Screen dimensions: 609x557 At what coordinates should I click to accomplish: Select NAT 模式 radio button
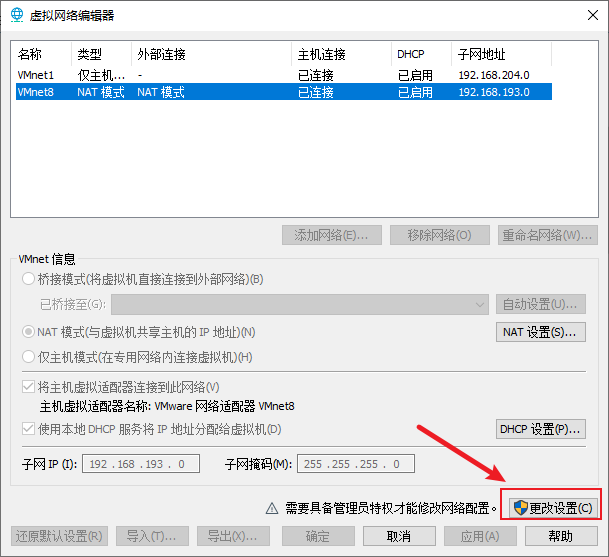[x=28, y=332]
